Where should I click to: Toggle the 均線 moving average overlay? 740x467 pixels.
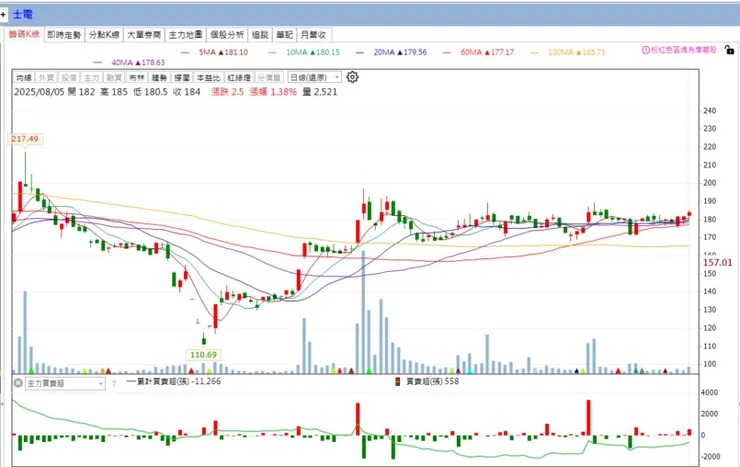pos(24,77)
